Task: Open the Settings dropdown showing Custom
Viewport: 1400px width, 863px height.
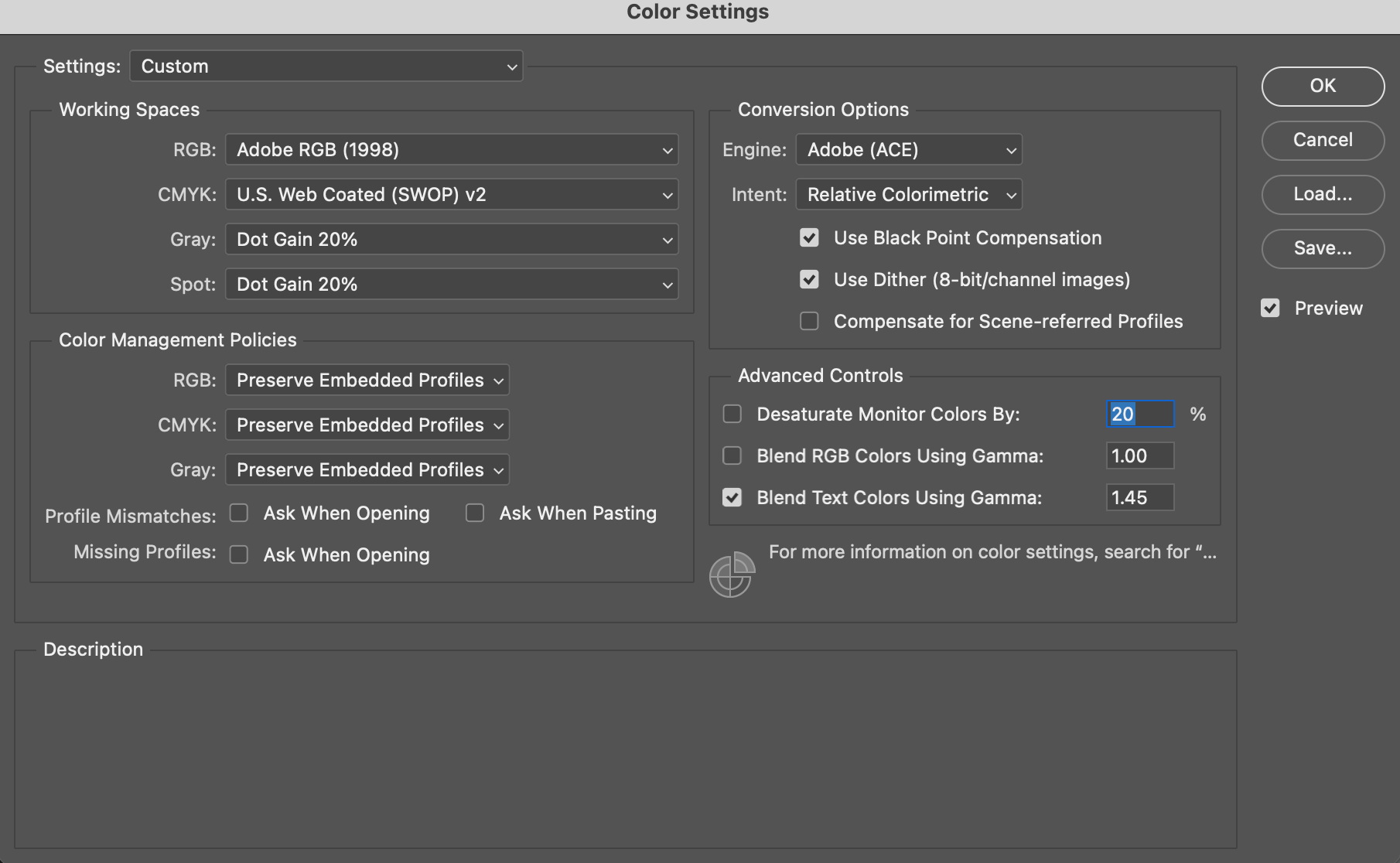Action: pos(326,66)
